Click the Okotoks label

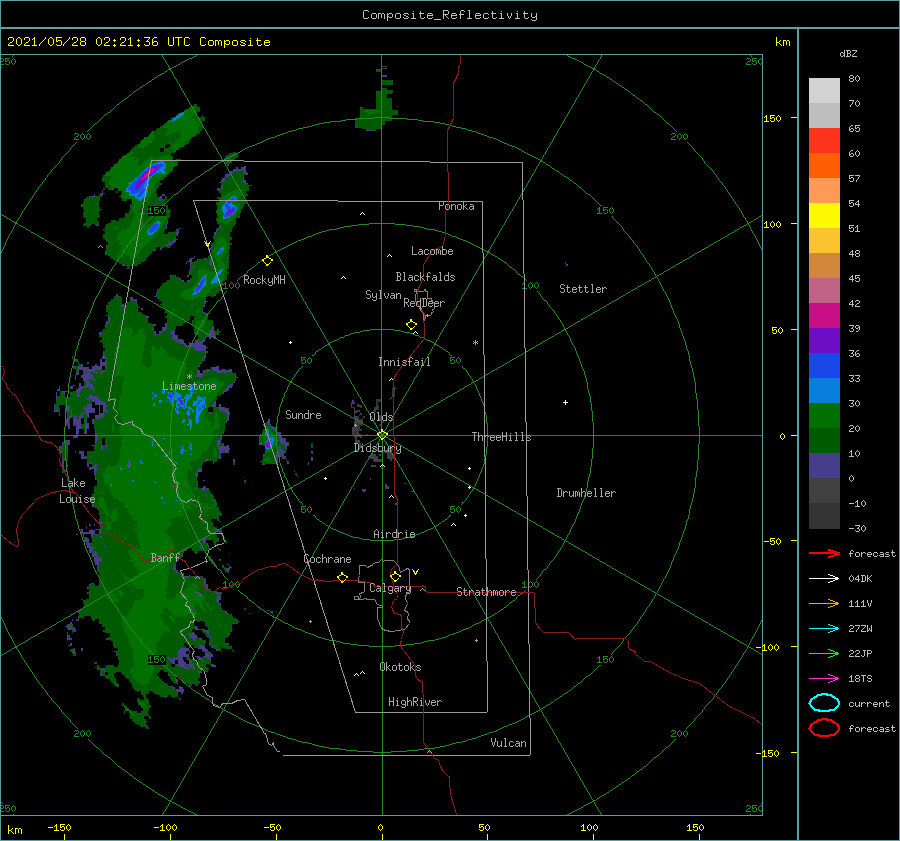click(400, 667)
